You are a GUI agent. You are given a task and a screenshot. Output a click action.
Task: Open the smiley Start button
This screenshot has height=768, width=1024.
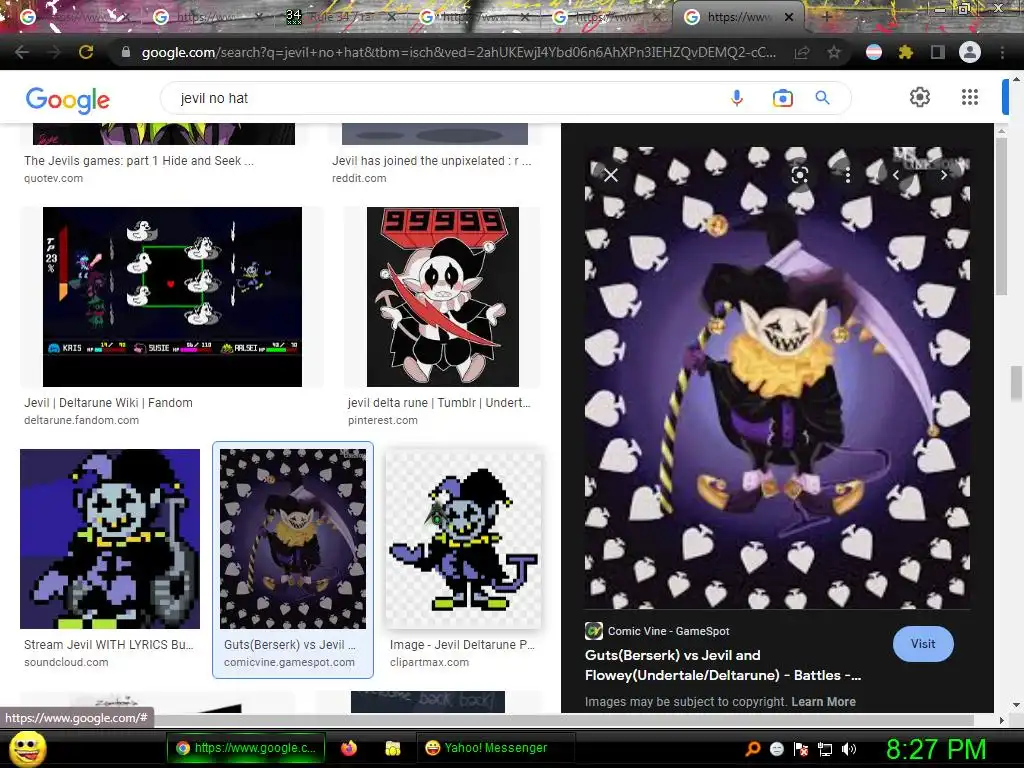[28, 748]
